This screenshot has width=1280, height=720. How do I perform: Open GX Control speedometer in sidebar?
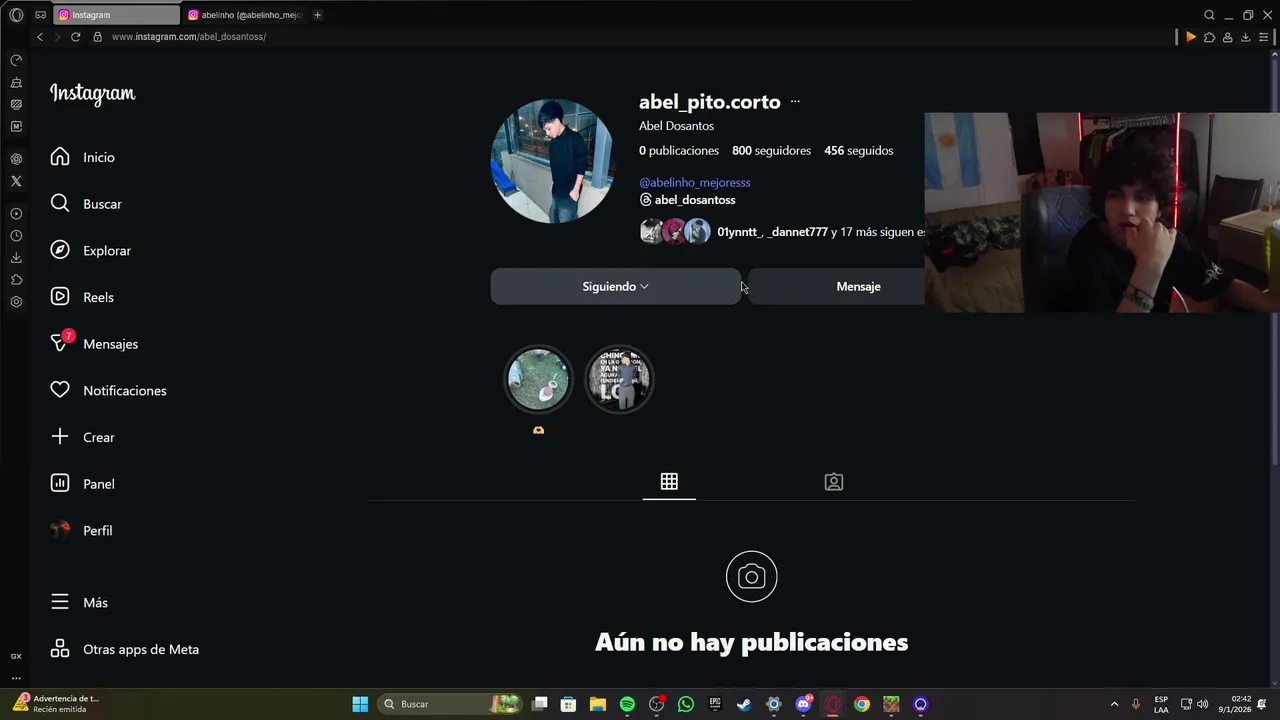(16, 60)
